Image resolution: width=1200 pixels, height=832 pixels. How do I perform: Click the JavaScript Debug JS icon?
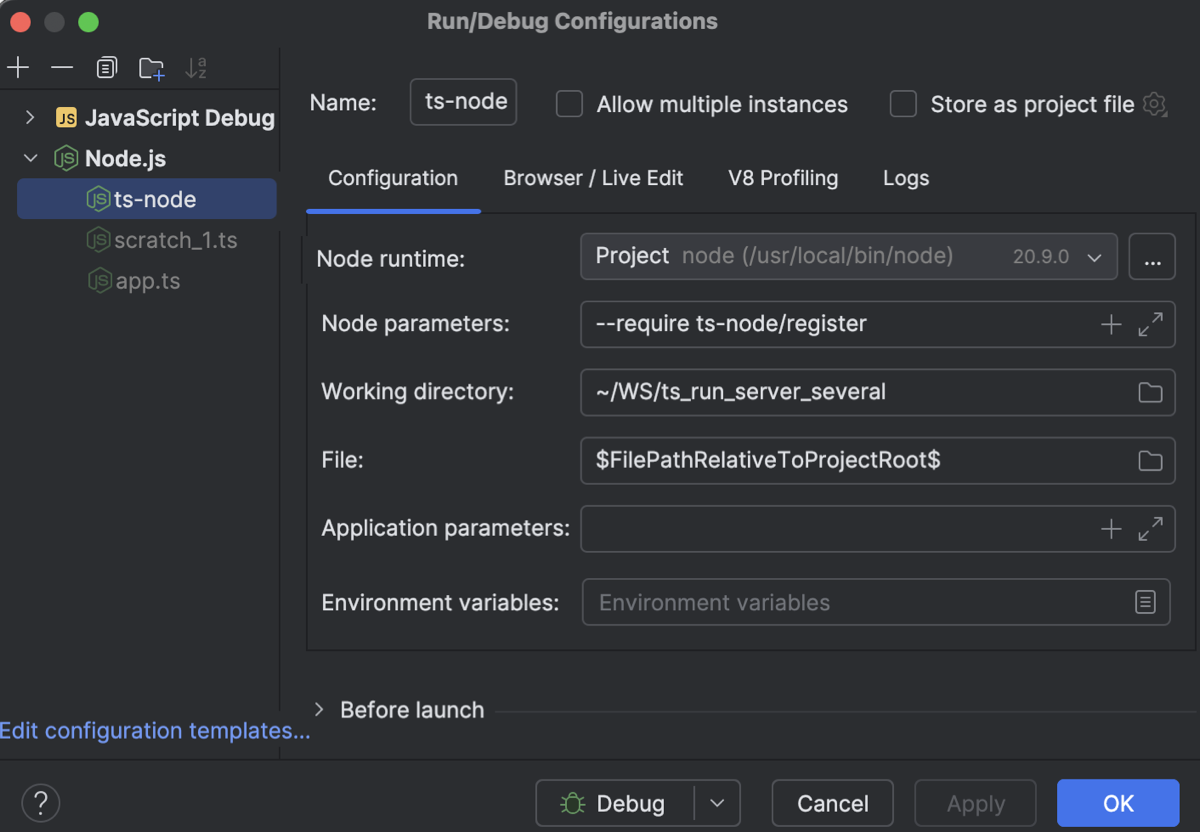[x=66, y=118]
